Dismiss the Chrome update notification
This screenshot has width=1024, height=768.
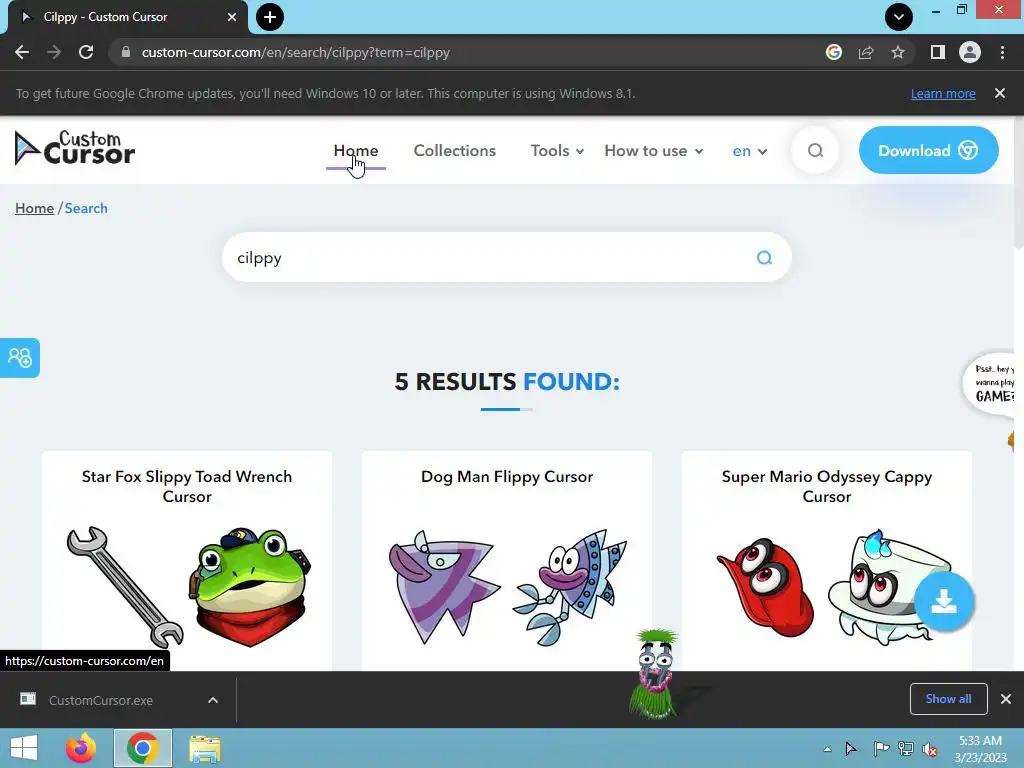click(1000, 93)
